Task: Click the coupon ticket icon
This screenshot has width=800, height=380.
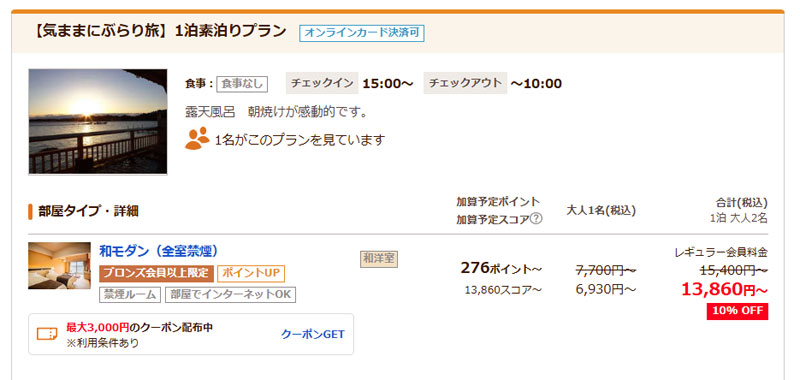Action: coord(47,334)
